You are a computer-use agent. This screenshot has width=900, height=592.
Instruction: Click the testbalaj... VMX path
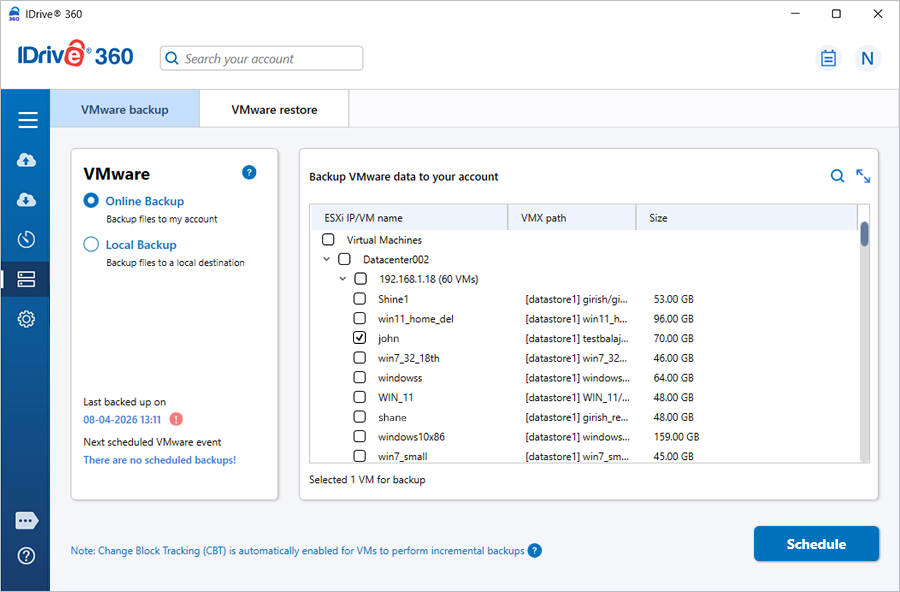tap(577, 338)
